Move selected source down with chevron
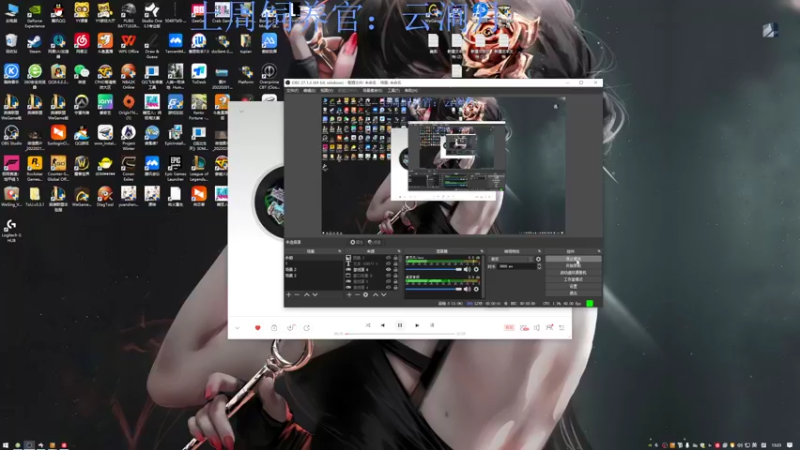Image resolution: width=800 pixels, height=450 pixels. click(384, 295)
